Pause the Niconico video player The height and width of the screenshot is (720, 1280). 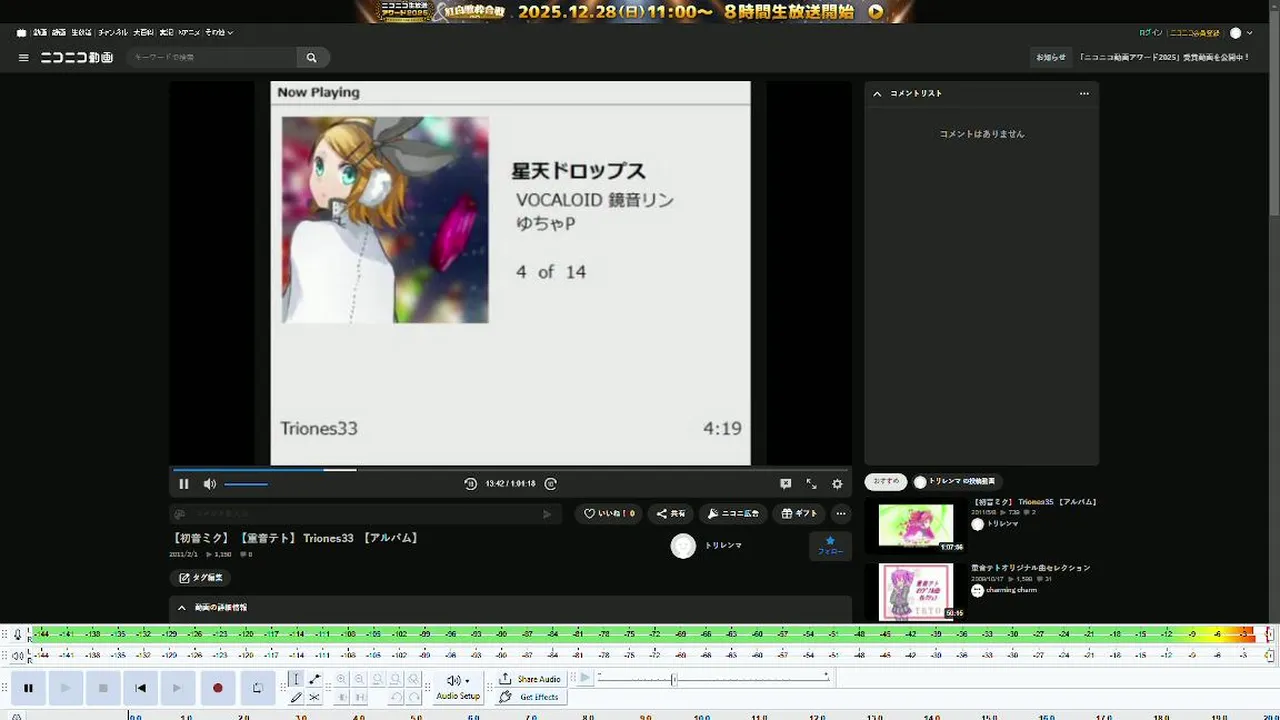tap(184, 484)
